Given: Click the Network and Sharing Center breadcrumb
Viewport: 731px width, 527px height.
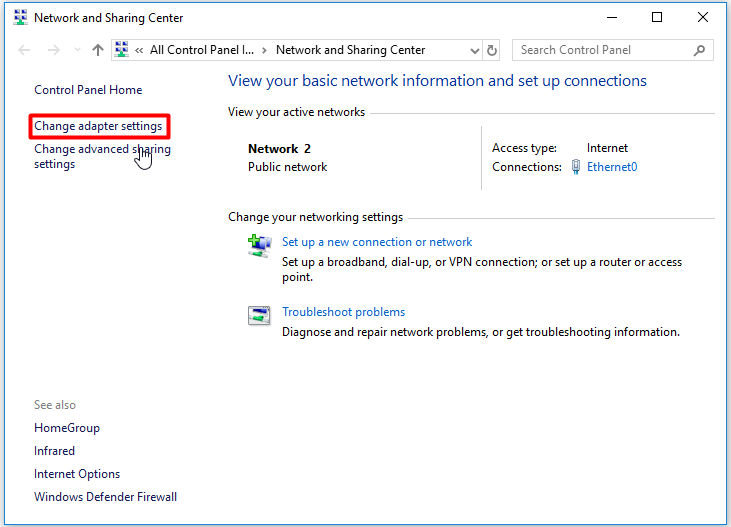Looking at the screenshot, I should pyautogui.click(x=351, y=50).
